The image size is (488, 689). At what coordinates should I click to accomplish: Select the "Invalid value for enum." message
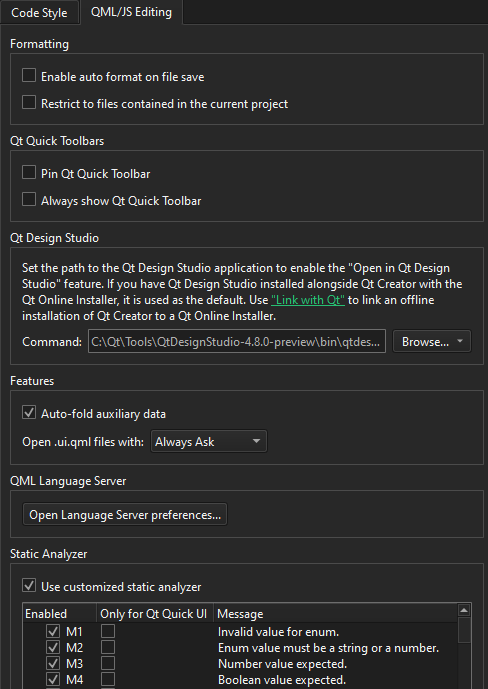pos(278,632)
